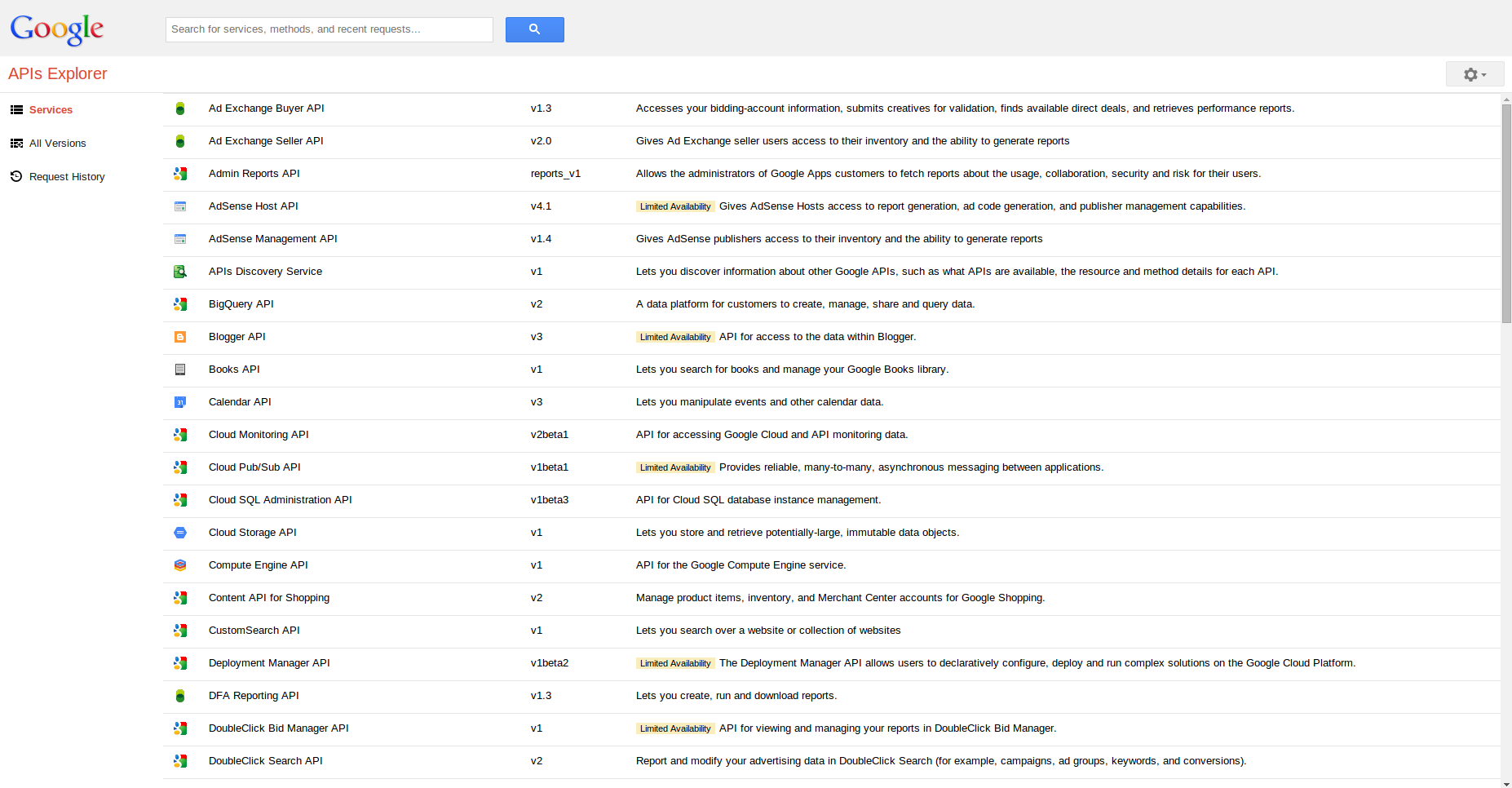1512x788 pixels.
Task: Open the Blogger API link
Action: (x=237, y=337)
